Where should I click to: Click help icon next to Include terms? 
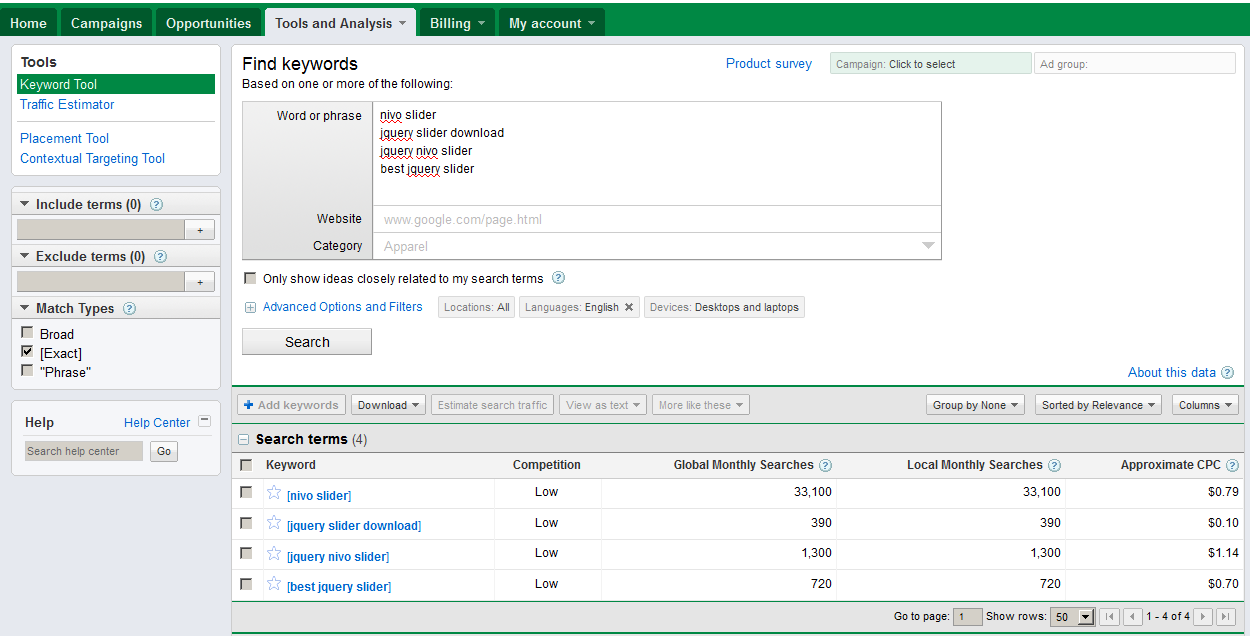pyautogui.click(x=156, y=205)
